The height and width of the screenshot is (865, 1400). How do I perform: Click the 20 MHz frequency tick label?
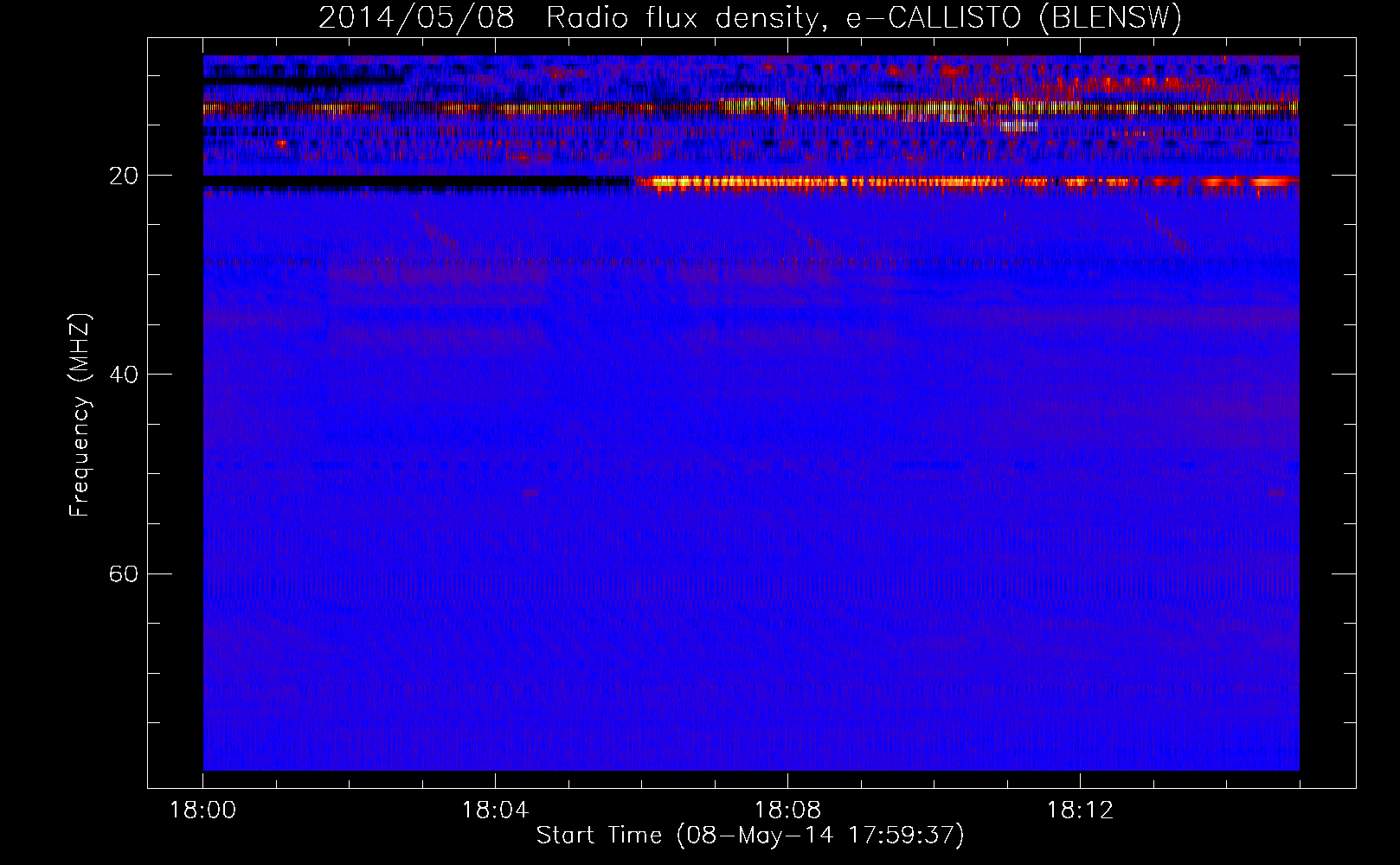pyautogui.click(x=123, y=176)
